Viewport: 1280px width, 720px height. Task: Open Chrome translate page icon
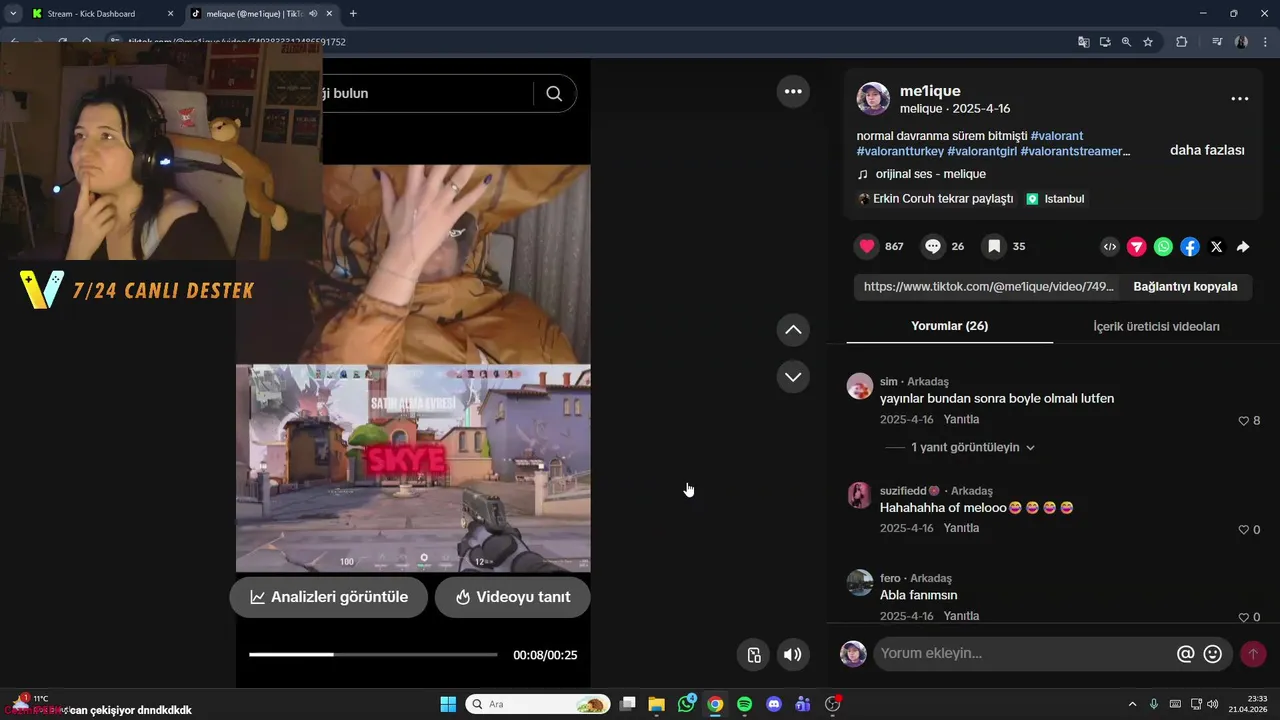(x=1084, y=42)
